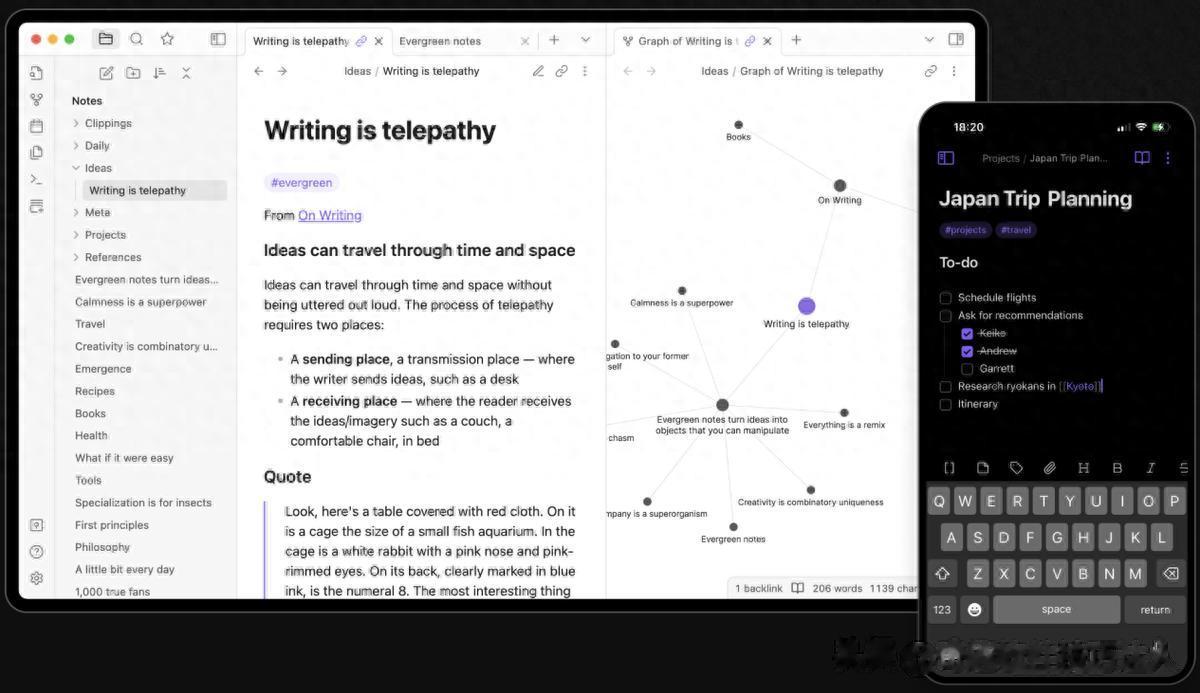The width and height of the screenshot is (1200, 693).
Task: Tap the italic I in the phone toolbar
Action: coord(1151,468)
